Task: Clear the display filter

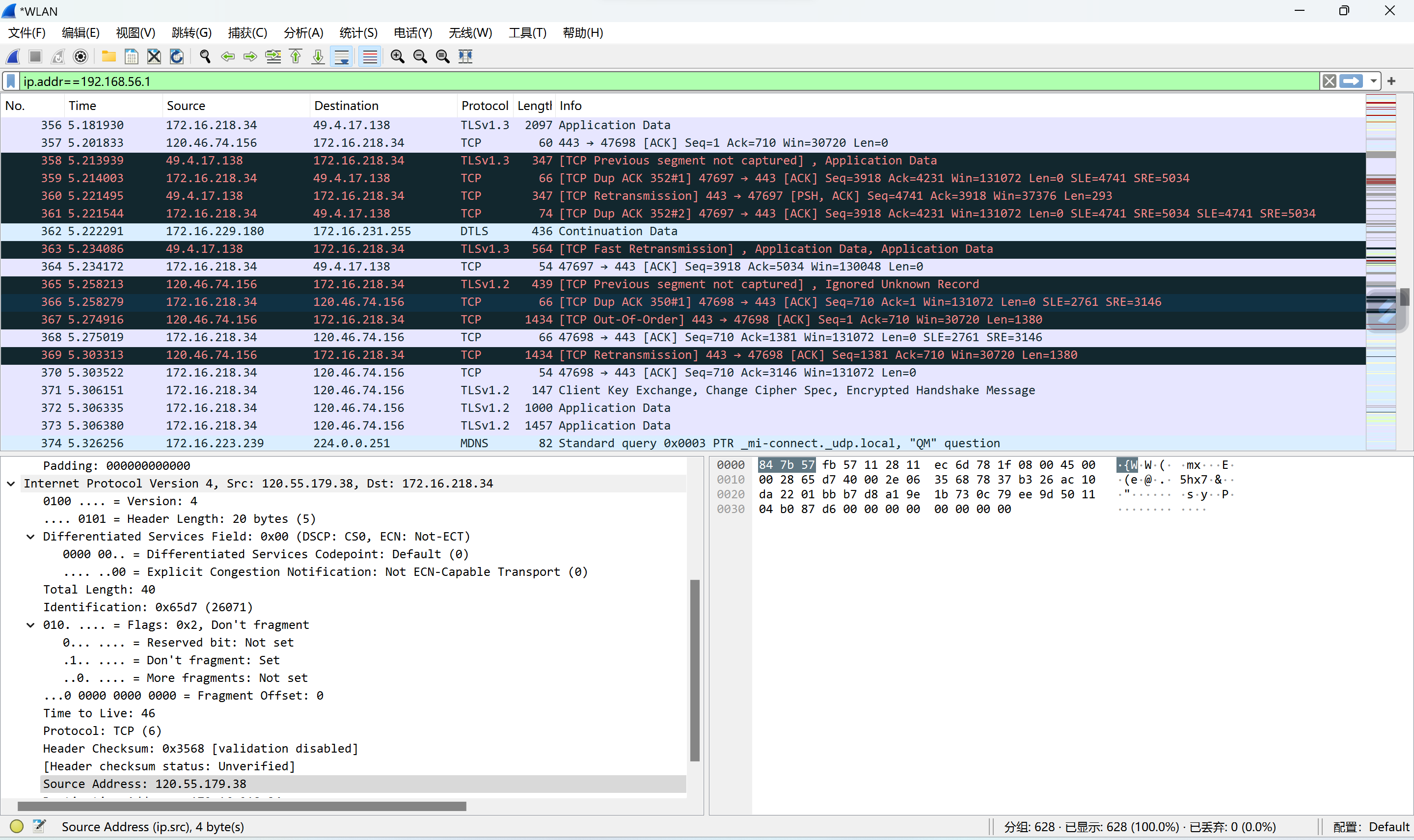Action: [x=1329, y=81]
